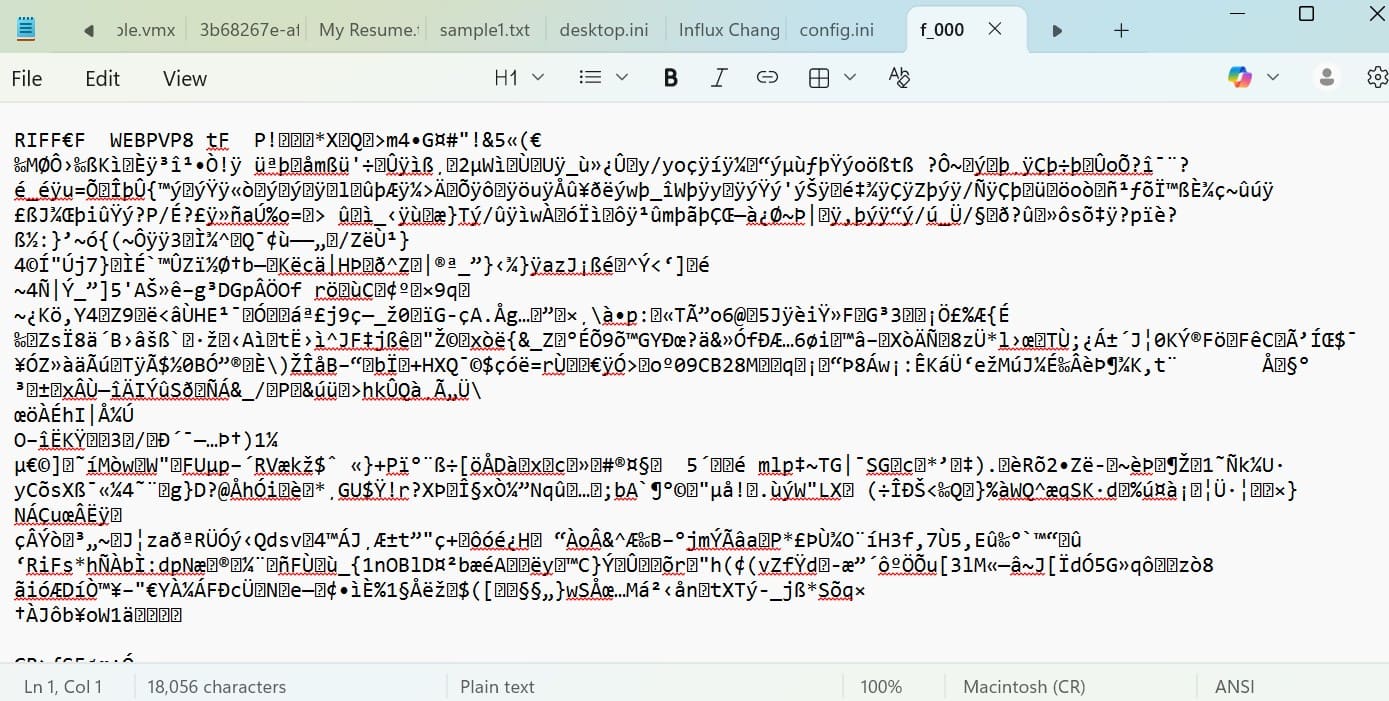Select the bulleted list icon
This screenshot has height=701, width=1389.
[590, 77]
